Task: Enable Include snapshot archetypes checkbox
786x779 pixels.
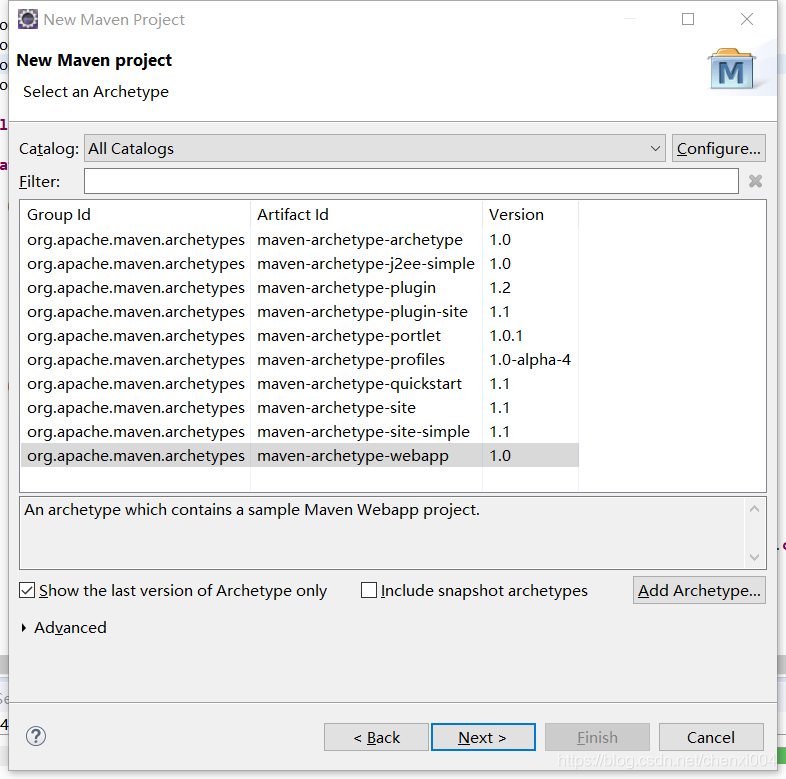Action: click(x=369, y=590)
